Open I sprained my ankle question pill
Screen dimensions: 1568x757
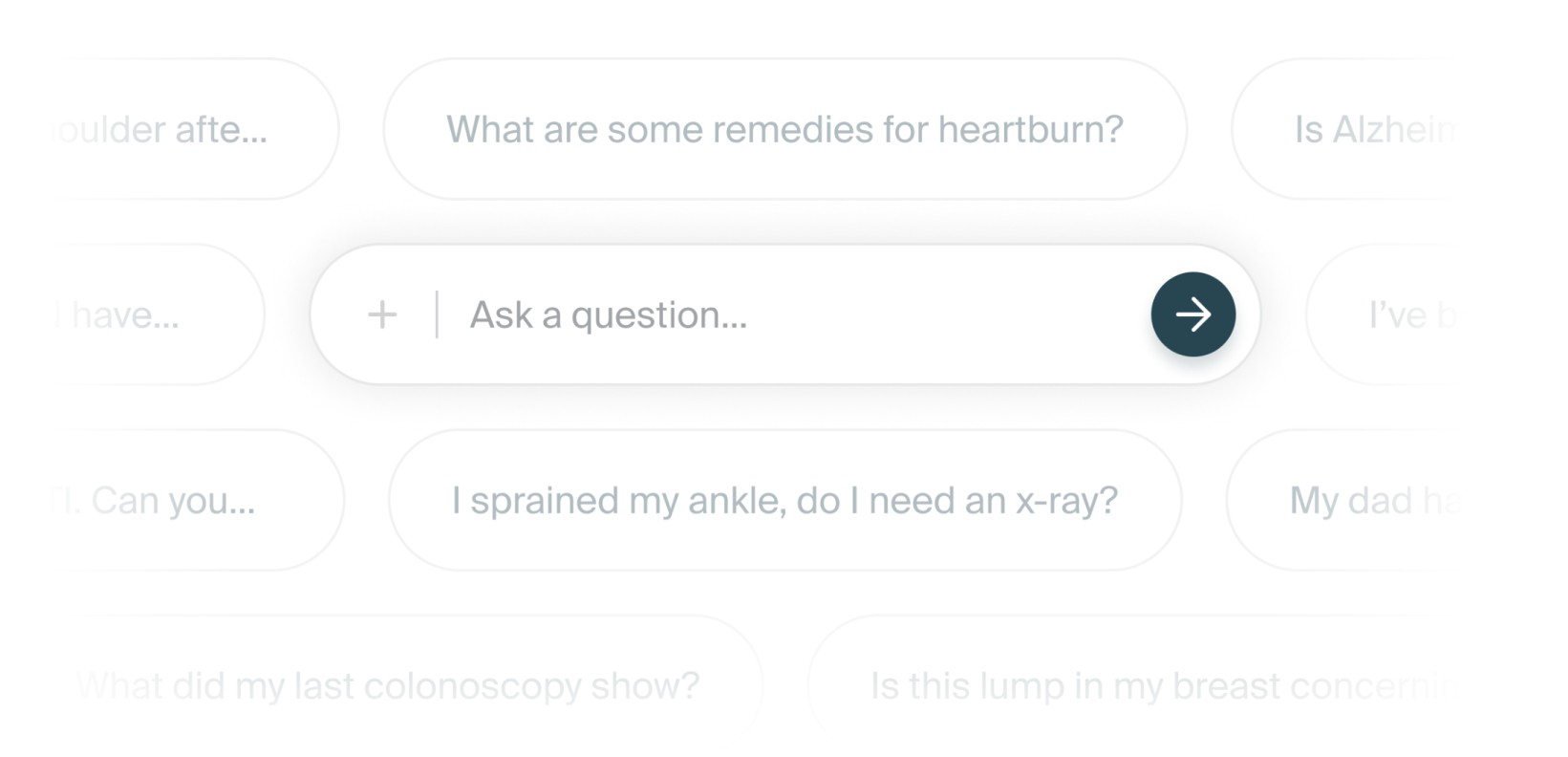(x=784, y=500)
